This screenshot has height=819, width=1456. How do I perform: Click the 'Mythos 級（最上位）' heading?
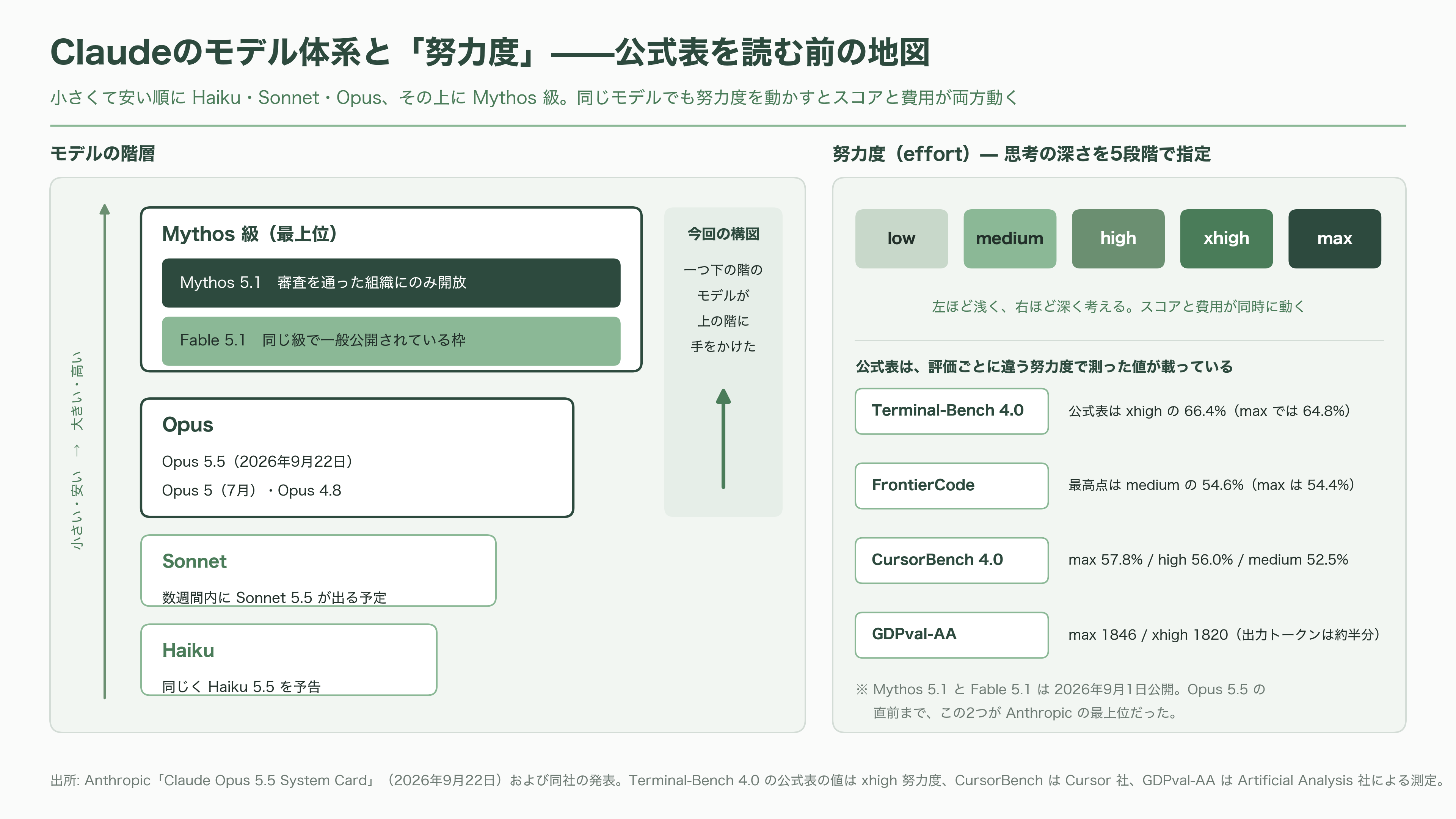pyautogui.click(x=250, y=234)
